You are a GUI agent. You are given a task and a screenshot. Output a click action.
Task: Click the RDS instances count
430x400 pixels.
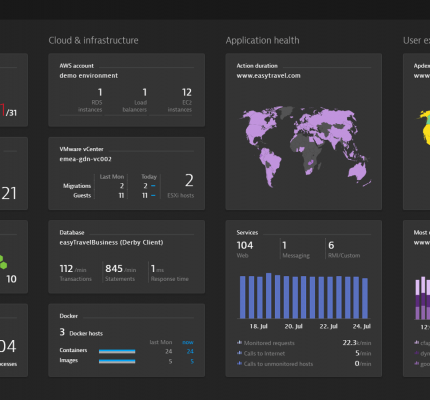click(100, 92)
